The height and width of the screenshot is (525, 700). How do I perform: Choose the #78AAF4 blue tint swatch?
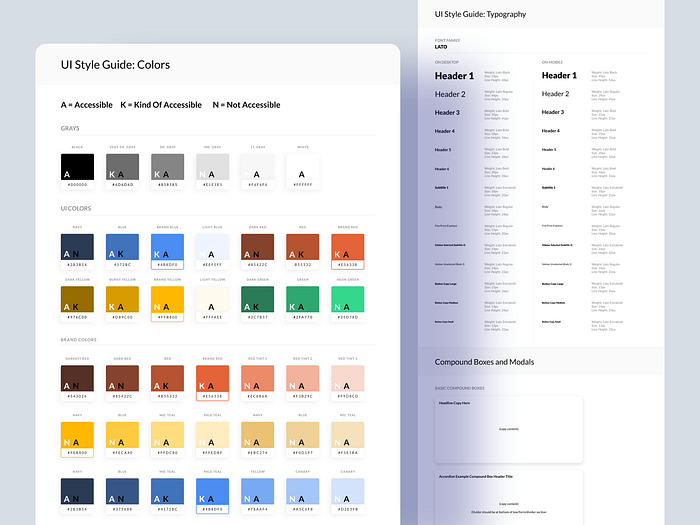click(258, 496)
